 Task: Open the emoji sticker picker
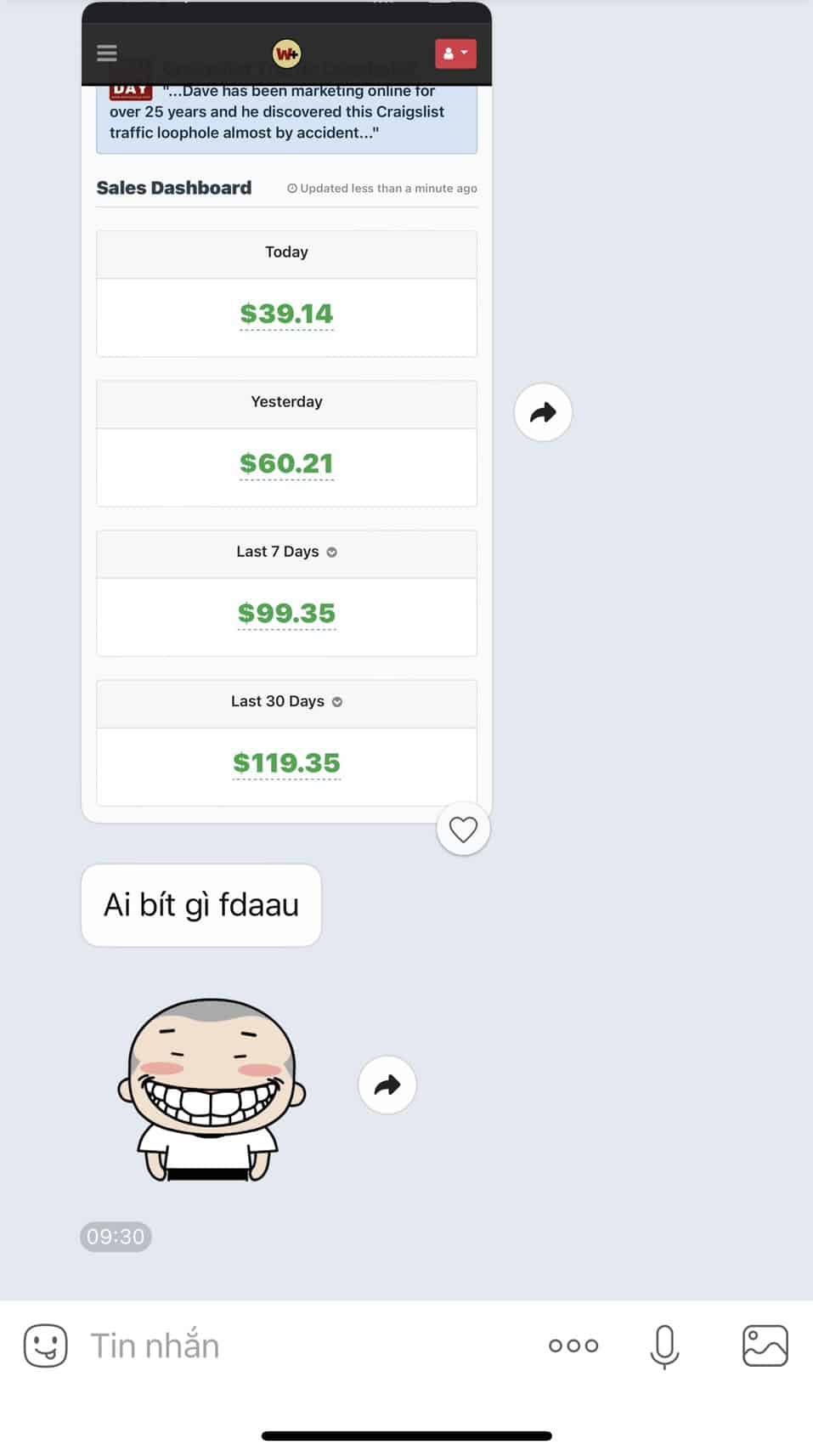point(45,1346)
